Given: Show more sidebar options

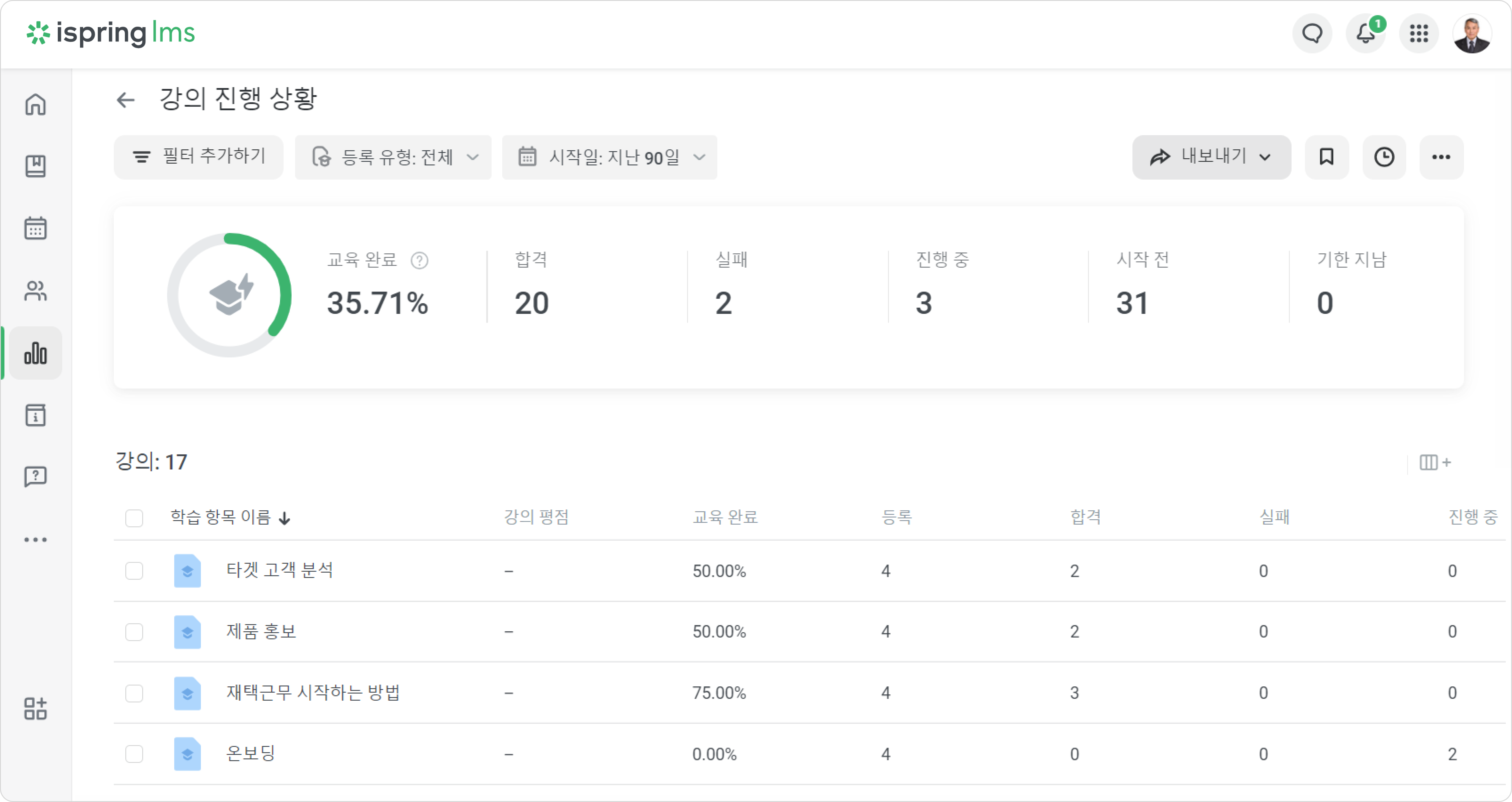Looking at the screenshot, I should 36,539.
